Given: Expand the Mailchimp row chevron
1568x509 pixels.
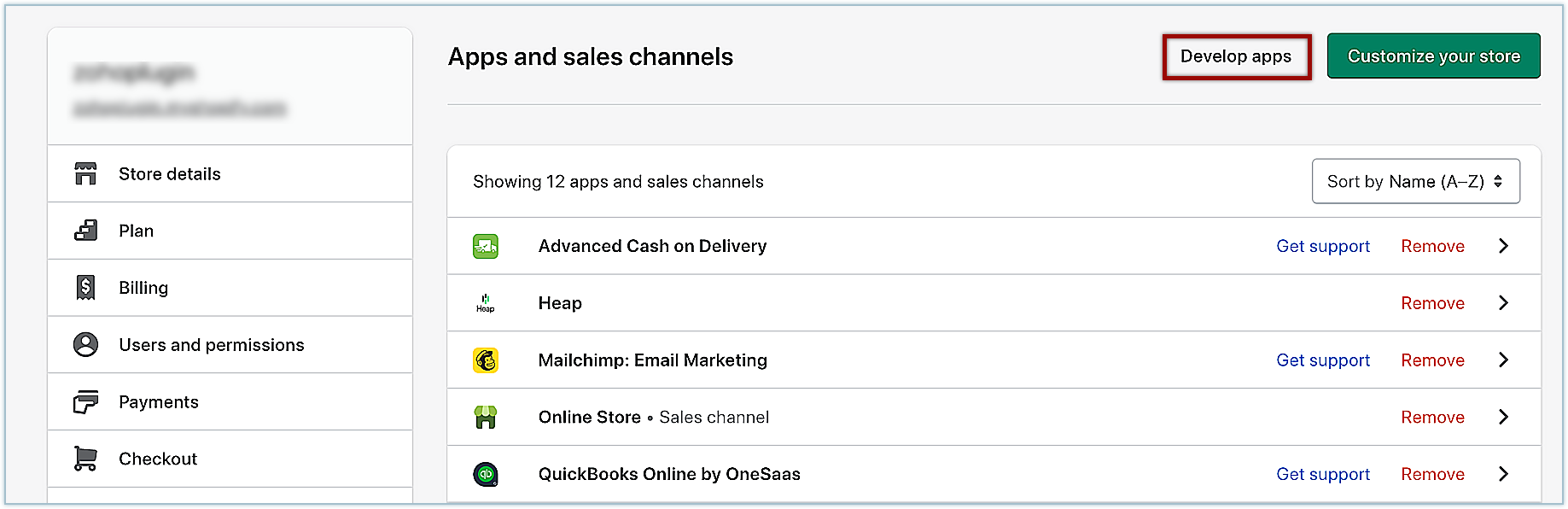Looking at the screenshot, I should 1504,360.
